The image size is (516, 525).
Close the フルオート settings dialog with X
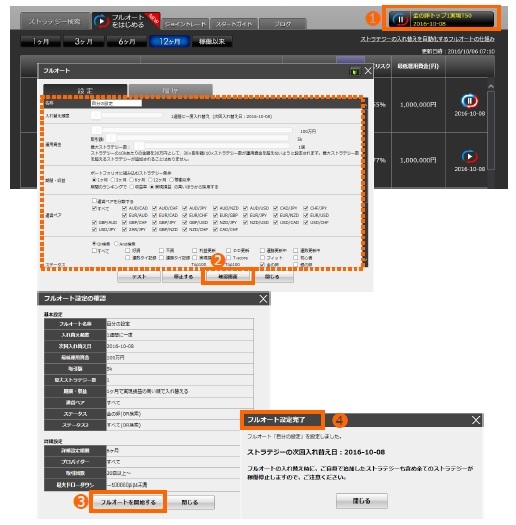tap(368, 71)
